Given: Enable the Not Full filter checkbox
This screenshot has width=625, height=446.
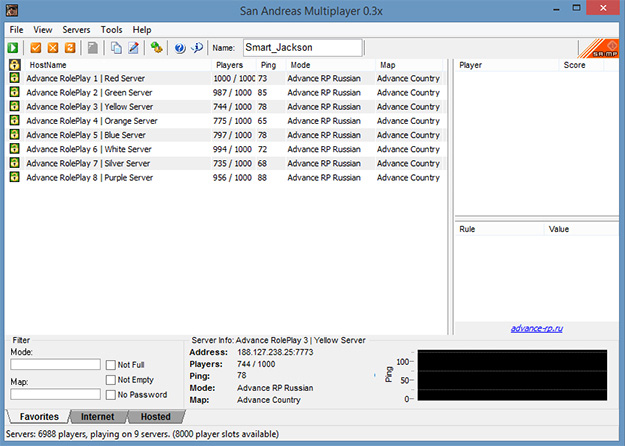Looking at the screenshot, I should 110,365.
